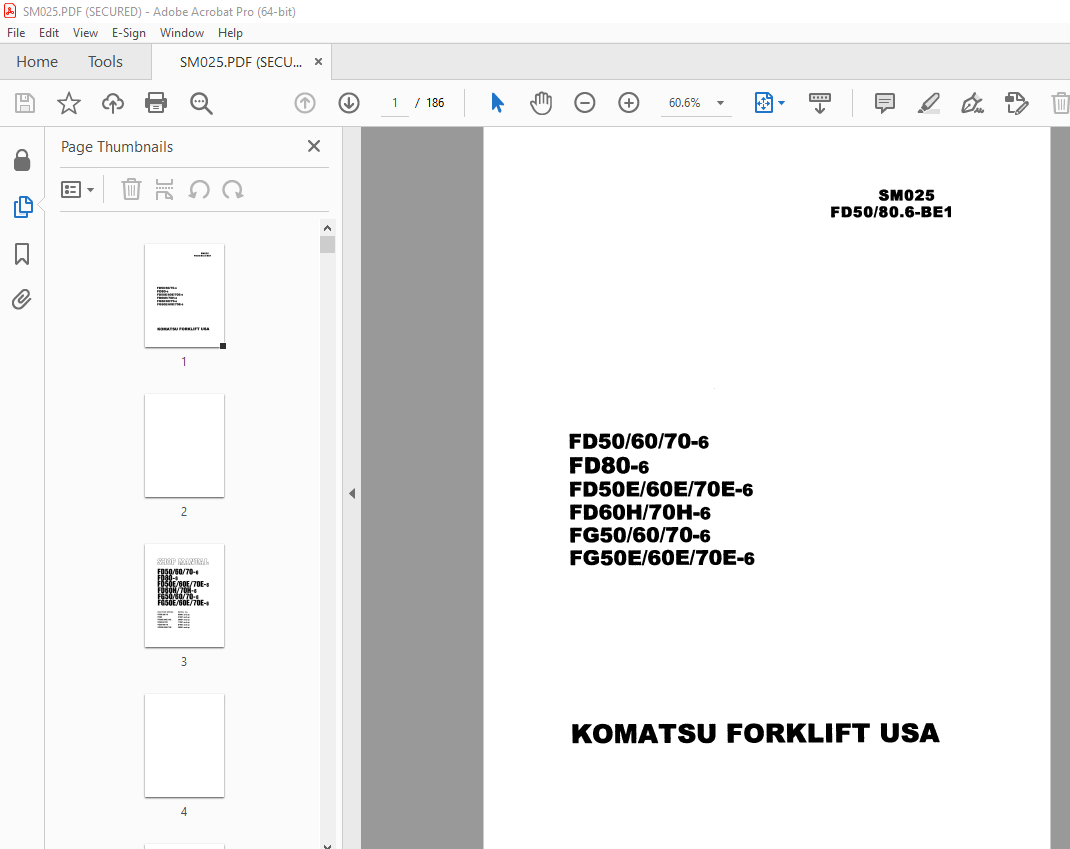Delete selected thumbnail pages
Image resolution: width=1070 pixels, height=849 pixels.
(x=131, y=189)
